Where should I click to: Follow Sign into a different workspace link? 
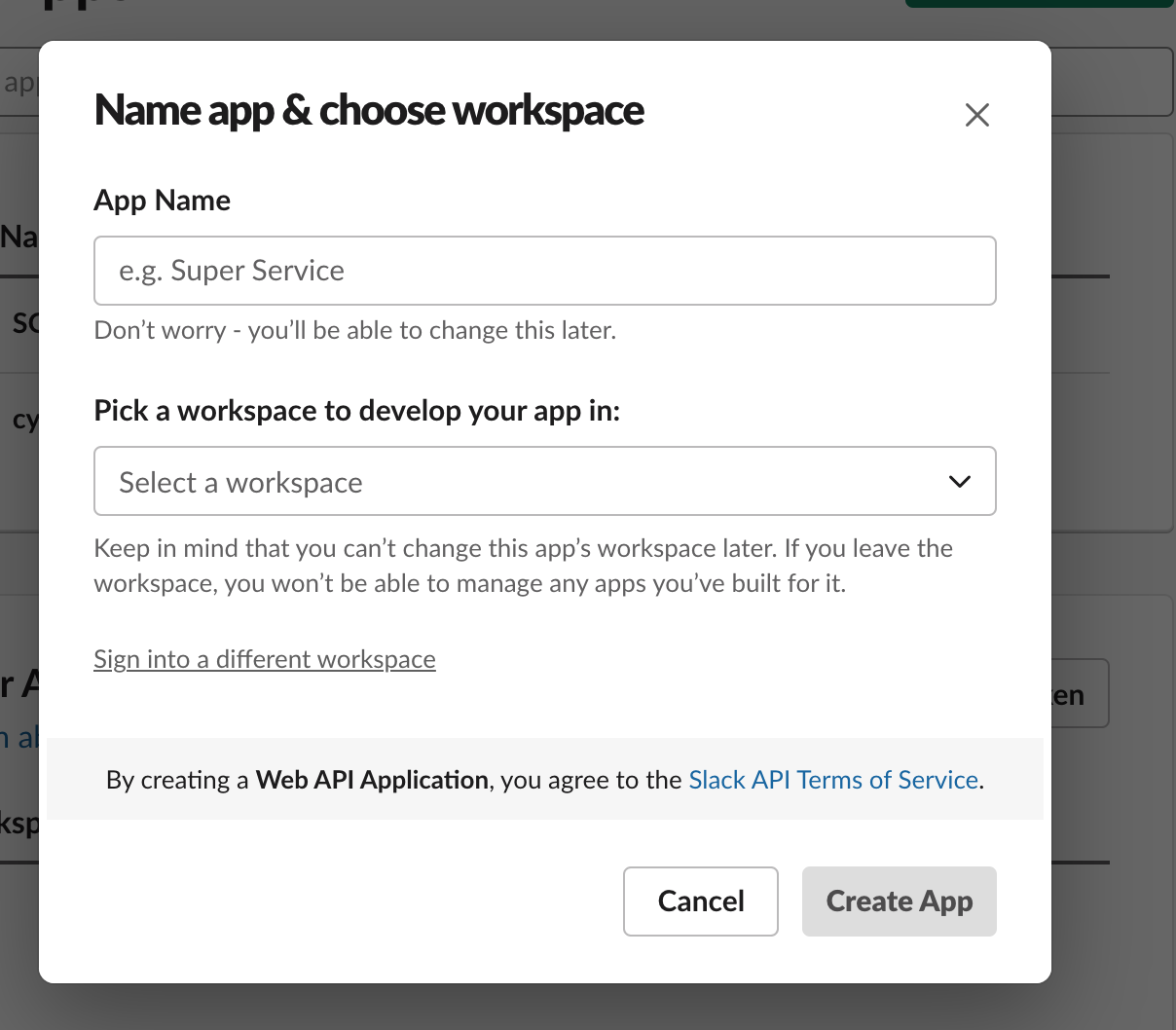[265, 659]
